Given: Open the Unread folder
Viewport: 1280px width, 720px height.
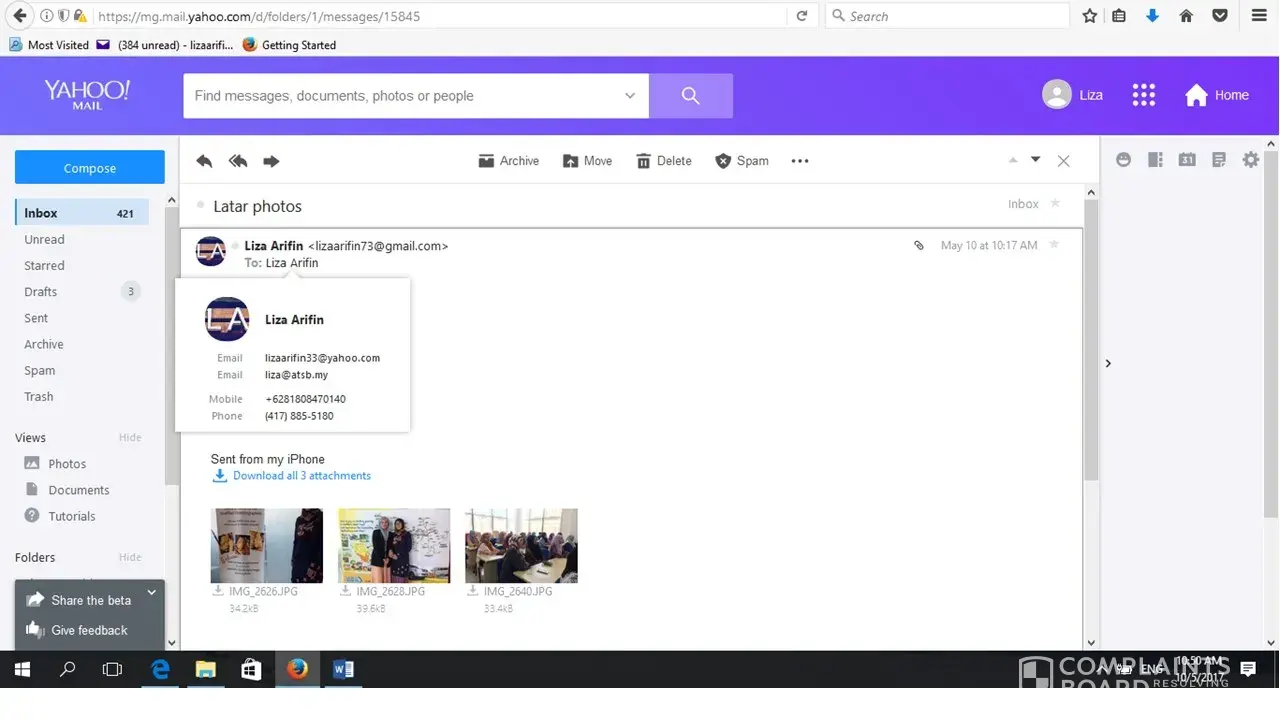Looking at the screenshot, I should (x=44, y=239).
